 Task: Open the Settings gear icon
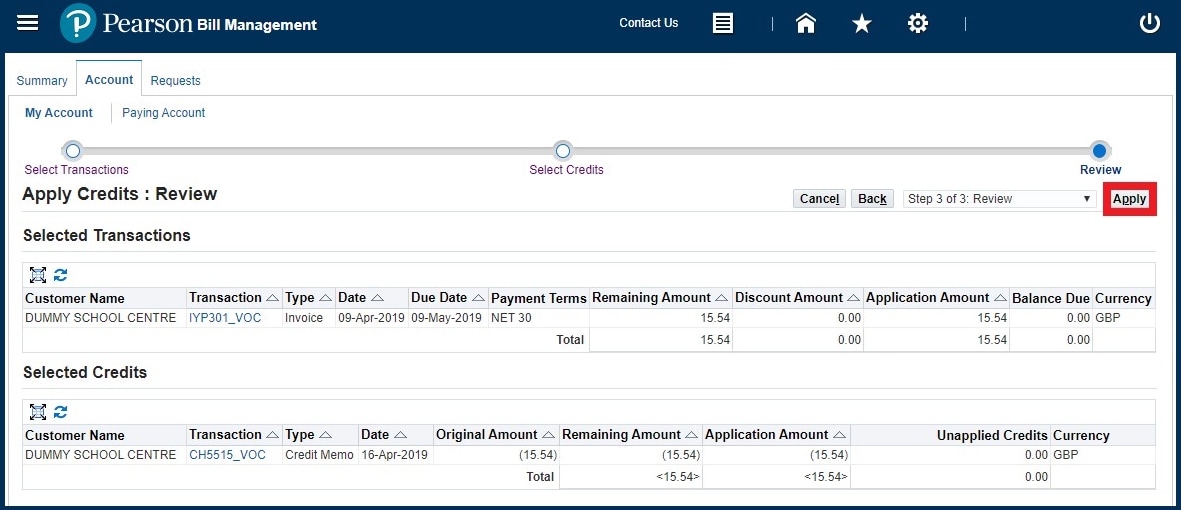coord(918,23)
